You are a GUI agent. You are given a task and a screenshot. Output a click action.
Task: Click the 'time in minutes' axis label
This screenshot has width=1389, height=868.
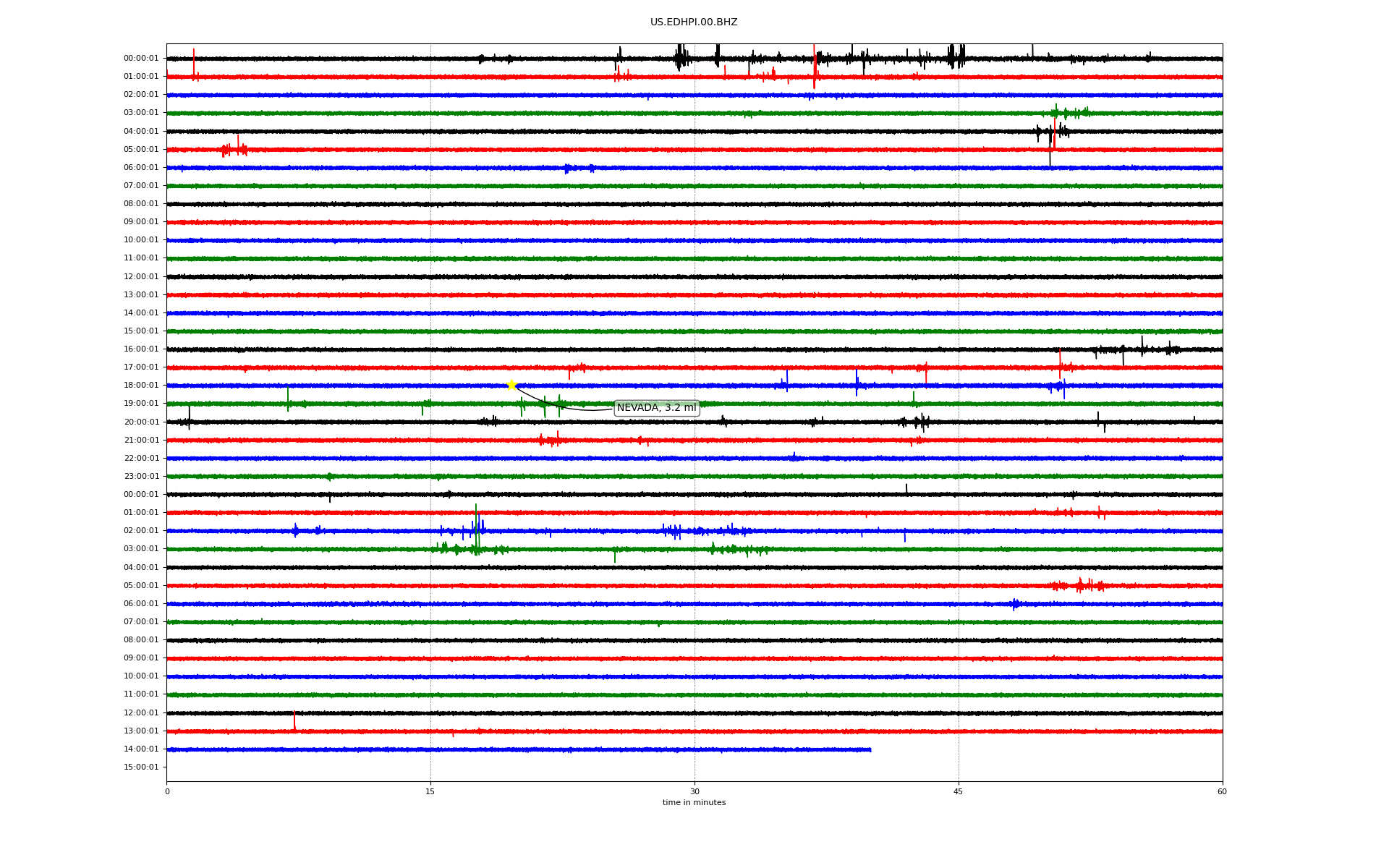tap(694, 803)
